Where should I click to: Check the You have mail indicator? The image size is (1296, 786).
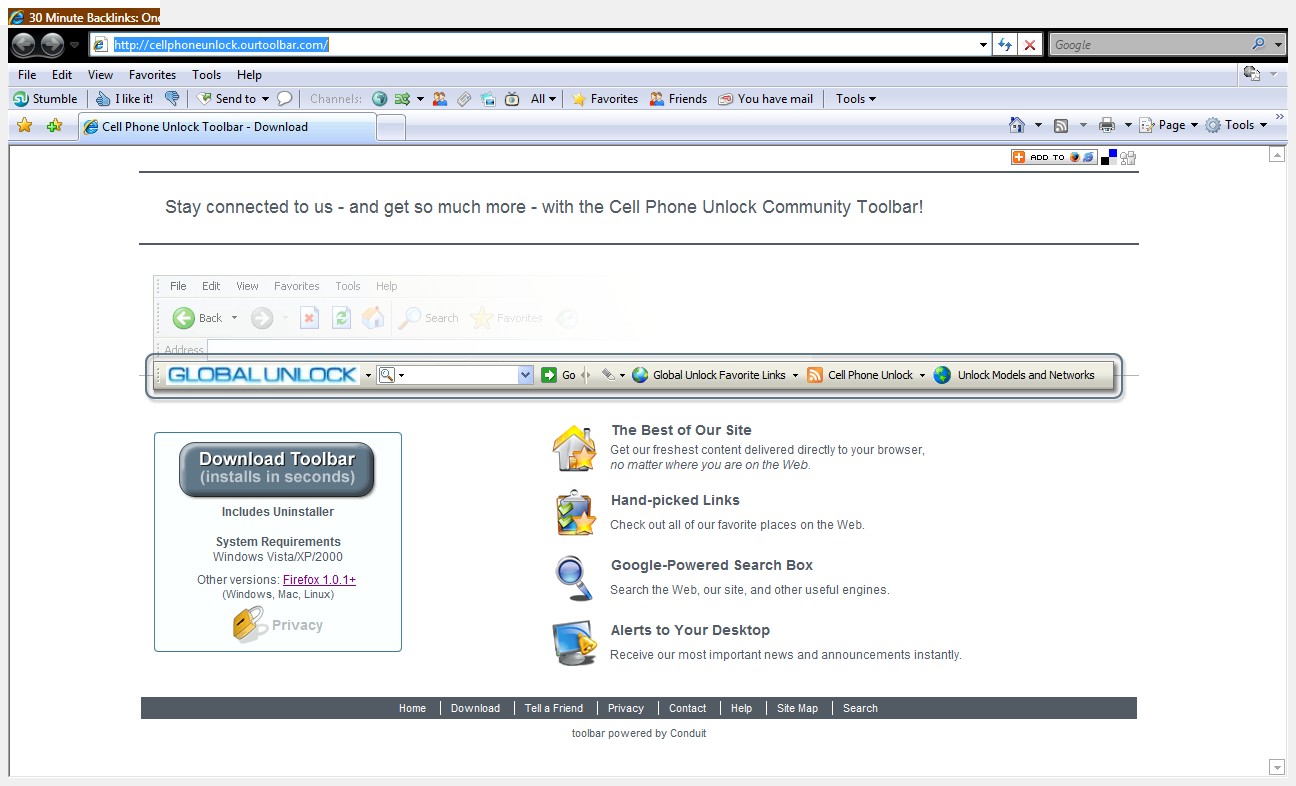pos(765,99)
